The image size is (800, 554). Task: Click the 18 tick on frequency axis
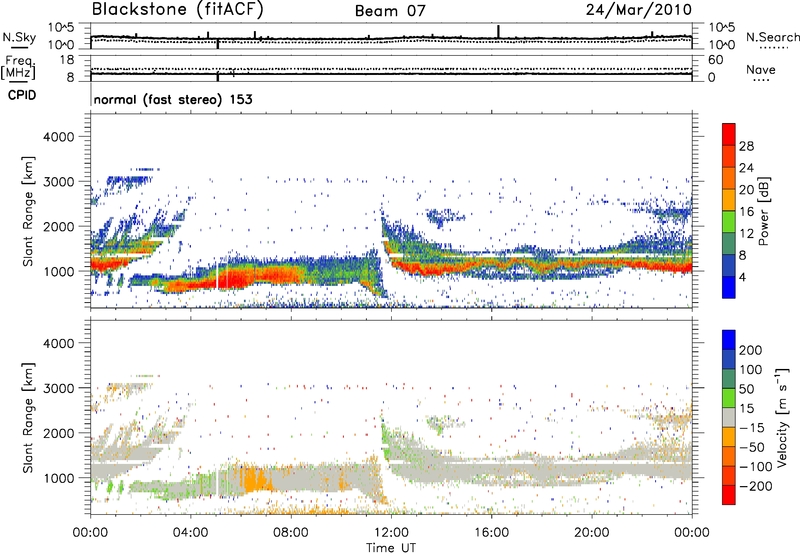point(67,60)
